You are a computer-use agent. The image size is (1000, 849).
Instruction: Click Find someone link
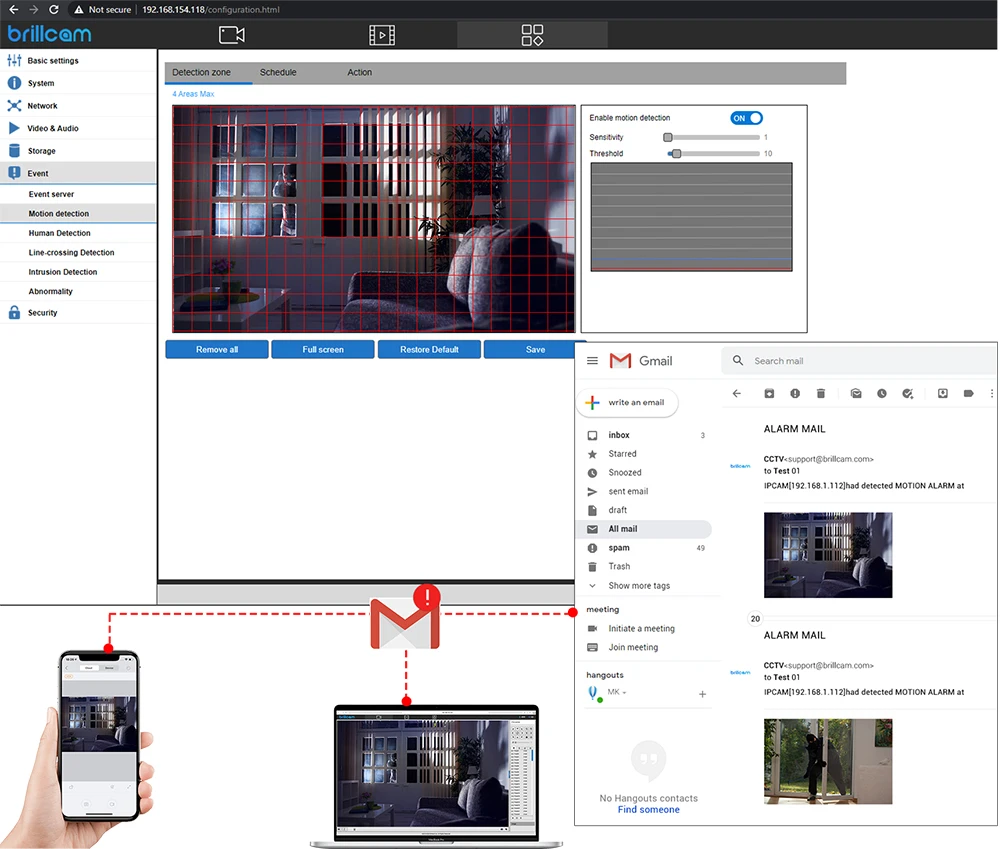point(649,809)
